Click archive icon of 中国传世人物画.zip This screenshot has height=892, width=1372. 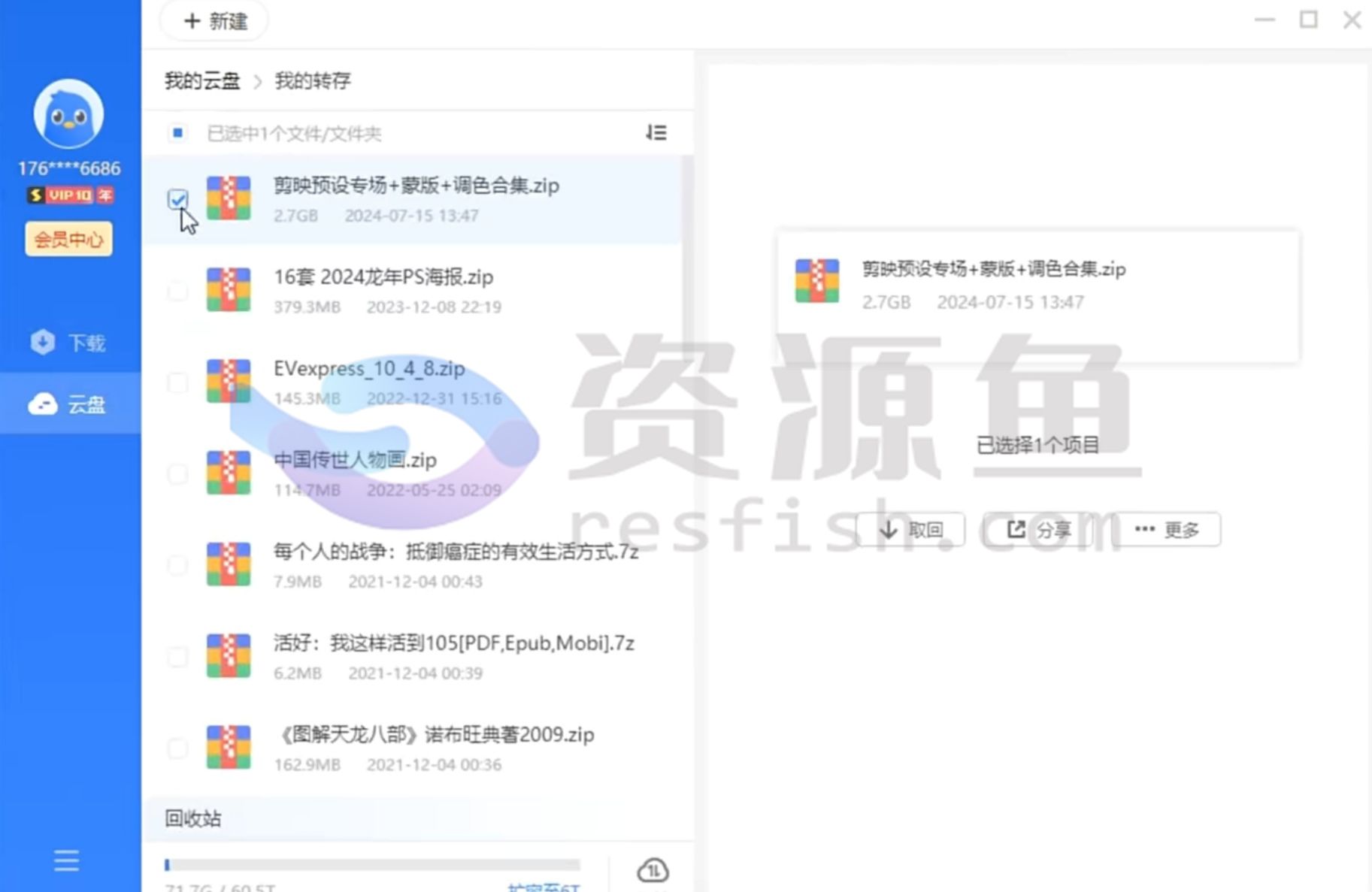229,473
